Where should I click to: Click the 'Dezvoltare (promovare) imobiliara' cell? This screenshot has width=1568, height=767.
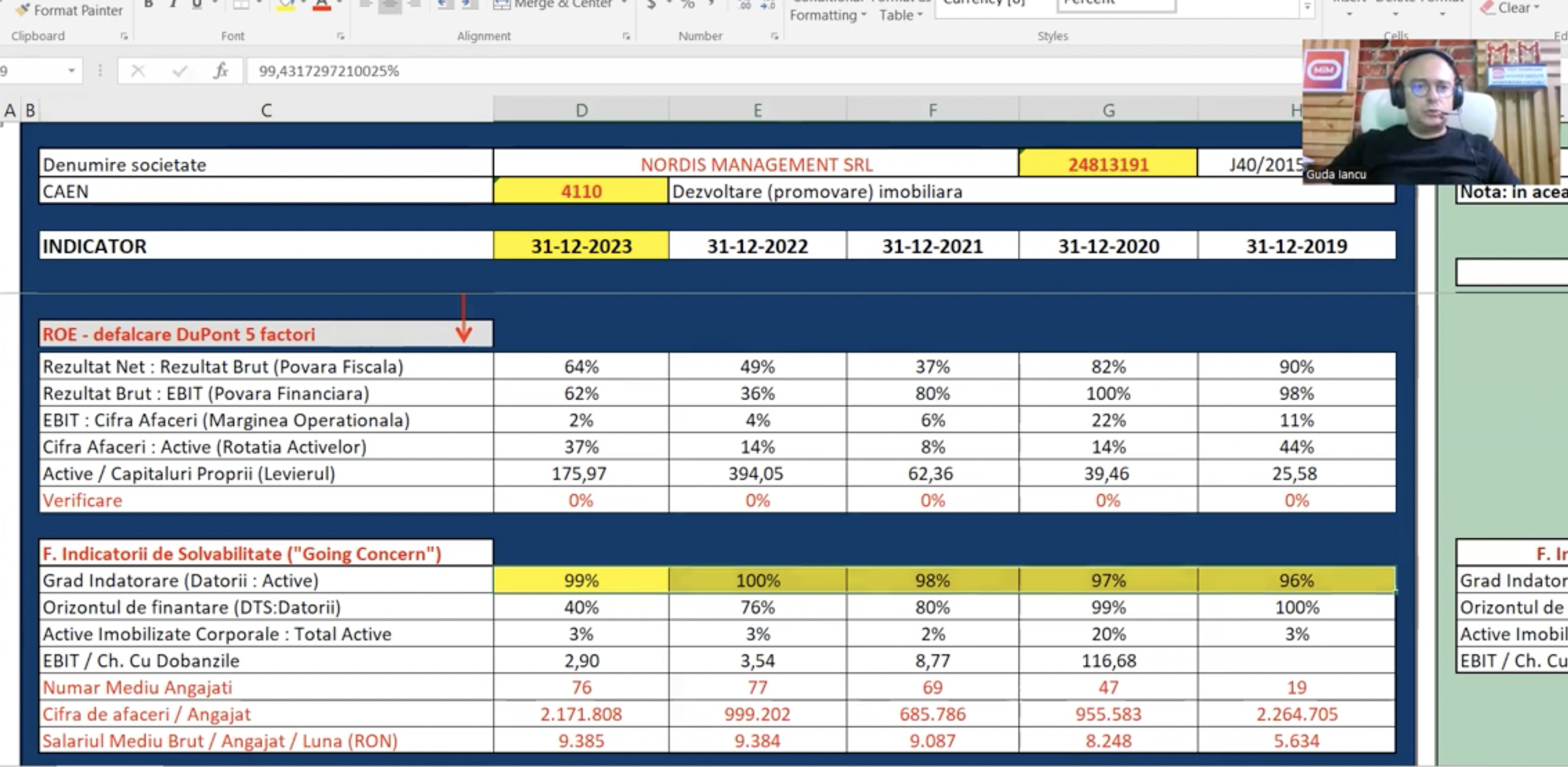(x=1031, y=191)
